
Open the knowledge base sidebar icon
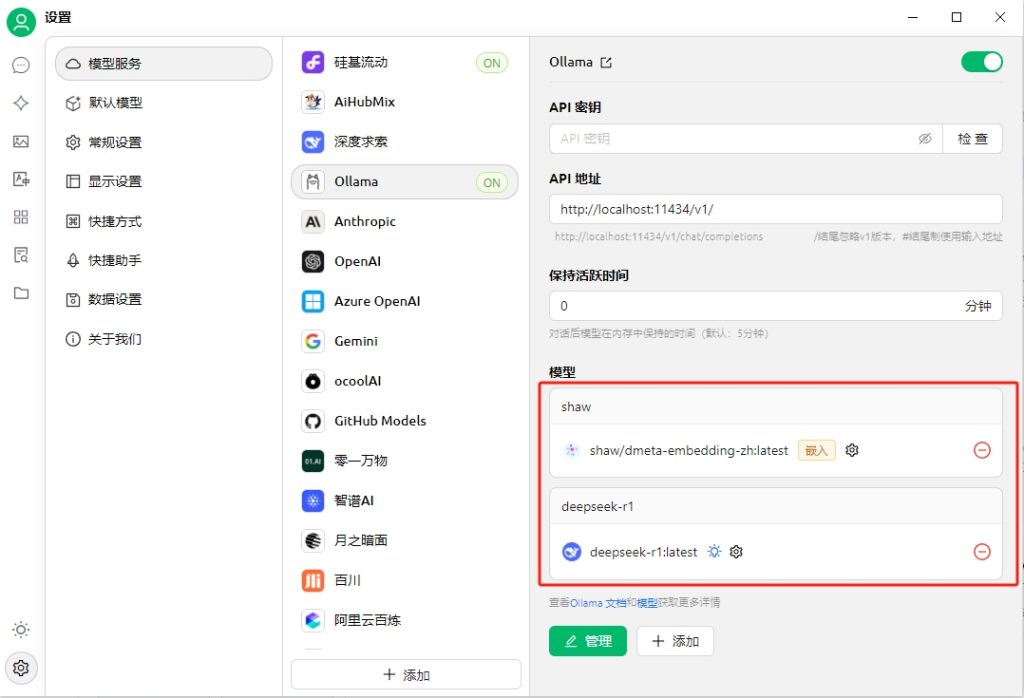click(x=21, y=255)
